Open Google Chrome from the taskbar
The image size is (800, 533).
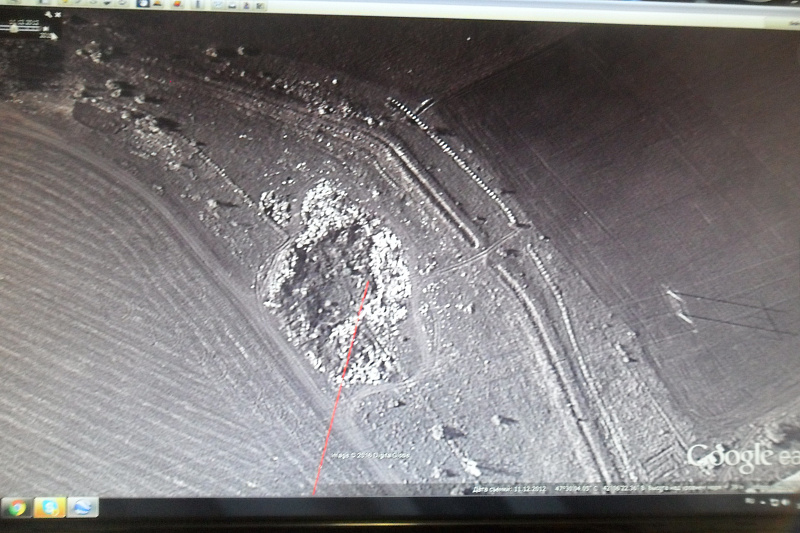[x=17, y=508]
